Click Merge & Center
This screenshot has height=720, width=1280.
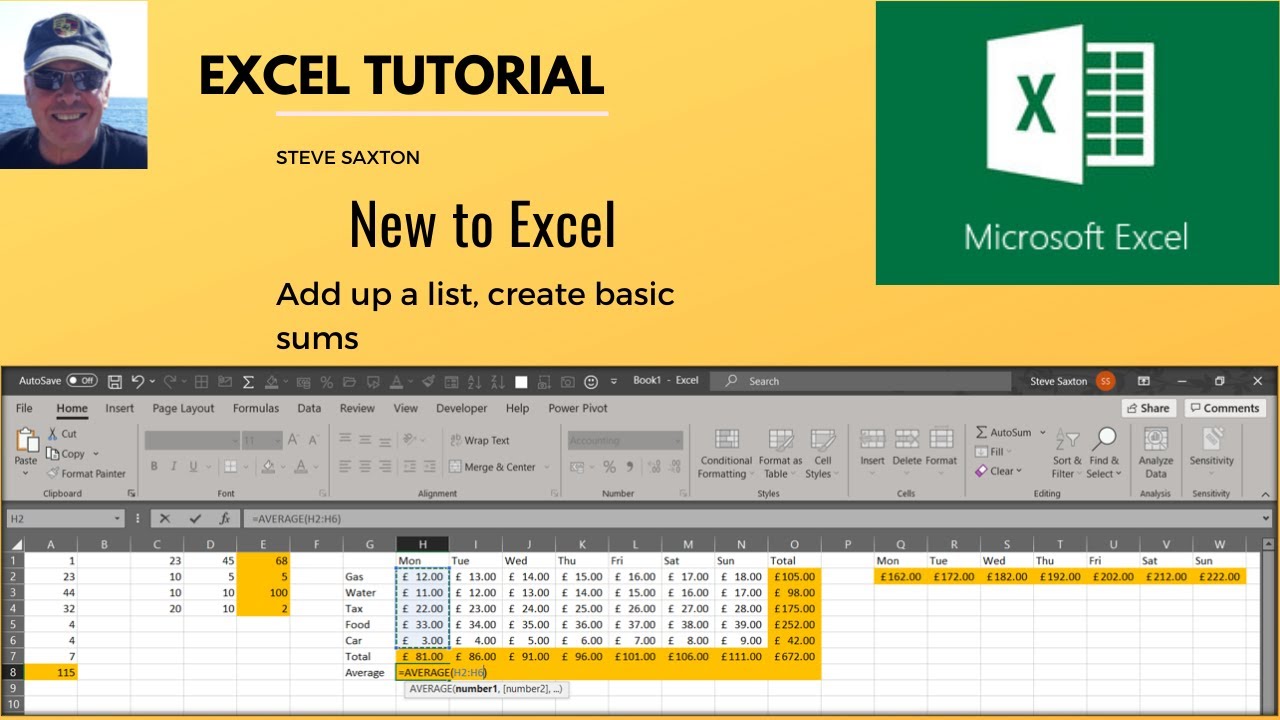pos(492,467)
